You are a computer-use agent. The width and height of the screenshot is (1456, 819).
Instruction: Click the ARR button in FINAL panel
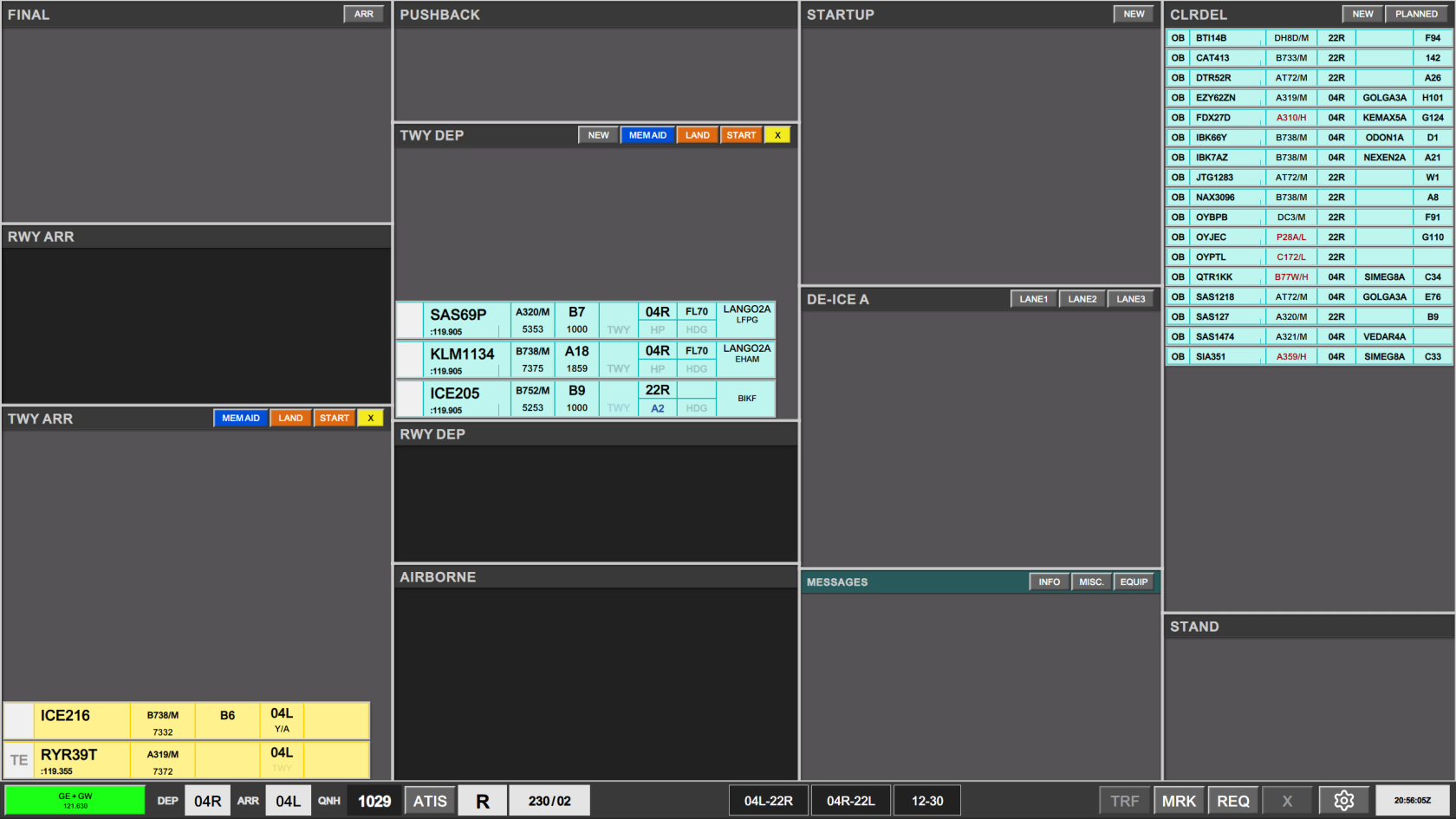[364, 14]
